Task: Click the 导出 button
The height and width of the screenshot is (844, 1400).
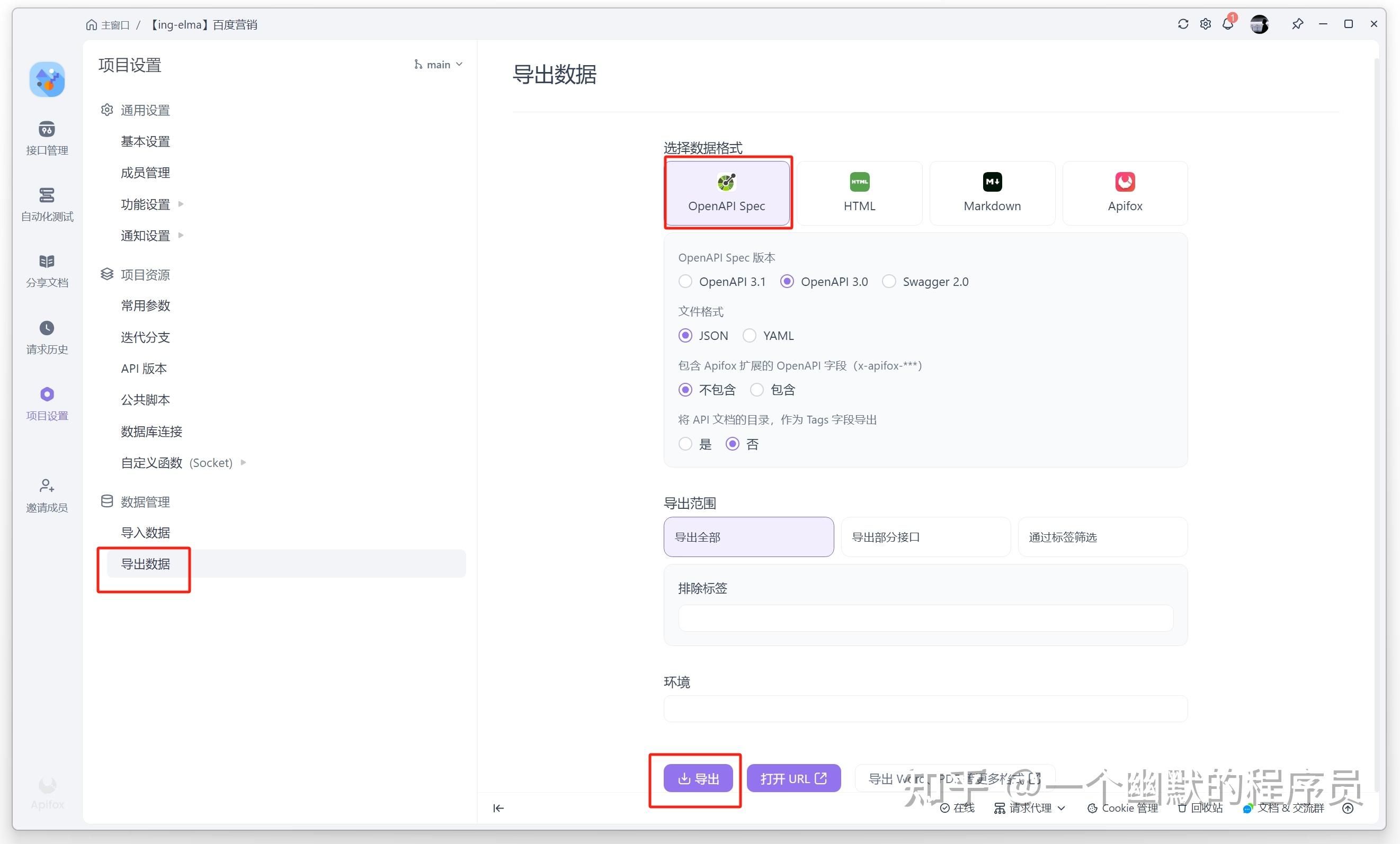Action: coord(698,779)
